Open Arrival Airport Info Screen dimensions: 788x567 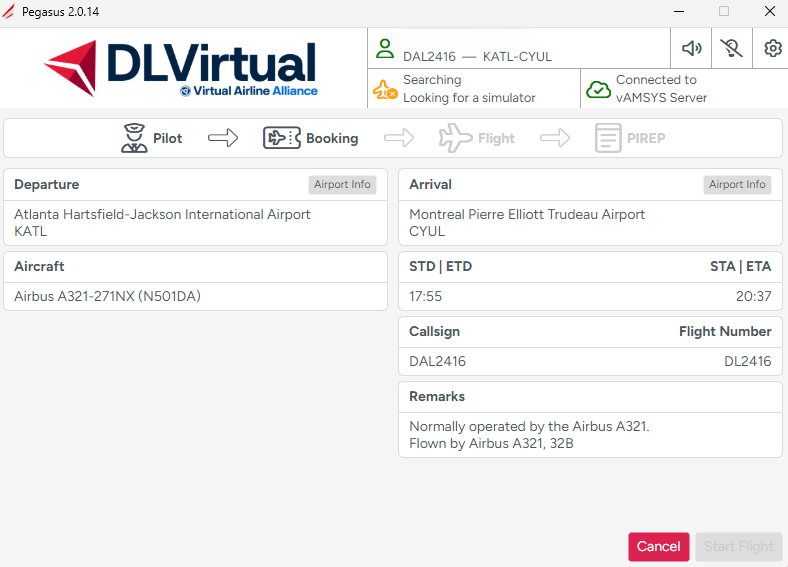pos(737,184)
